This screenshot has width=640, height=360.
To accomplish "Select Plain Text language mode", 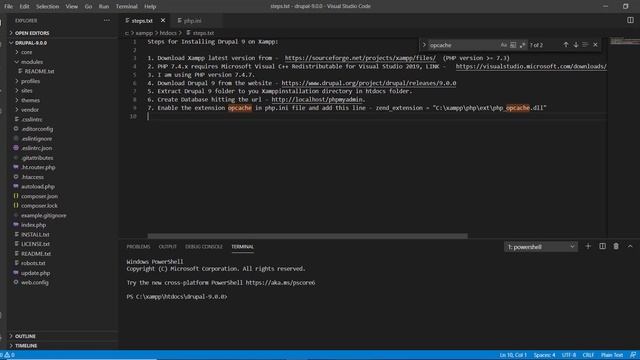I will pyautogui.click(x=612, y=355).
